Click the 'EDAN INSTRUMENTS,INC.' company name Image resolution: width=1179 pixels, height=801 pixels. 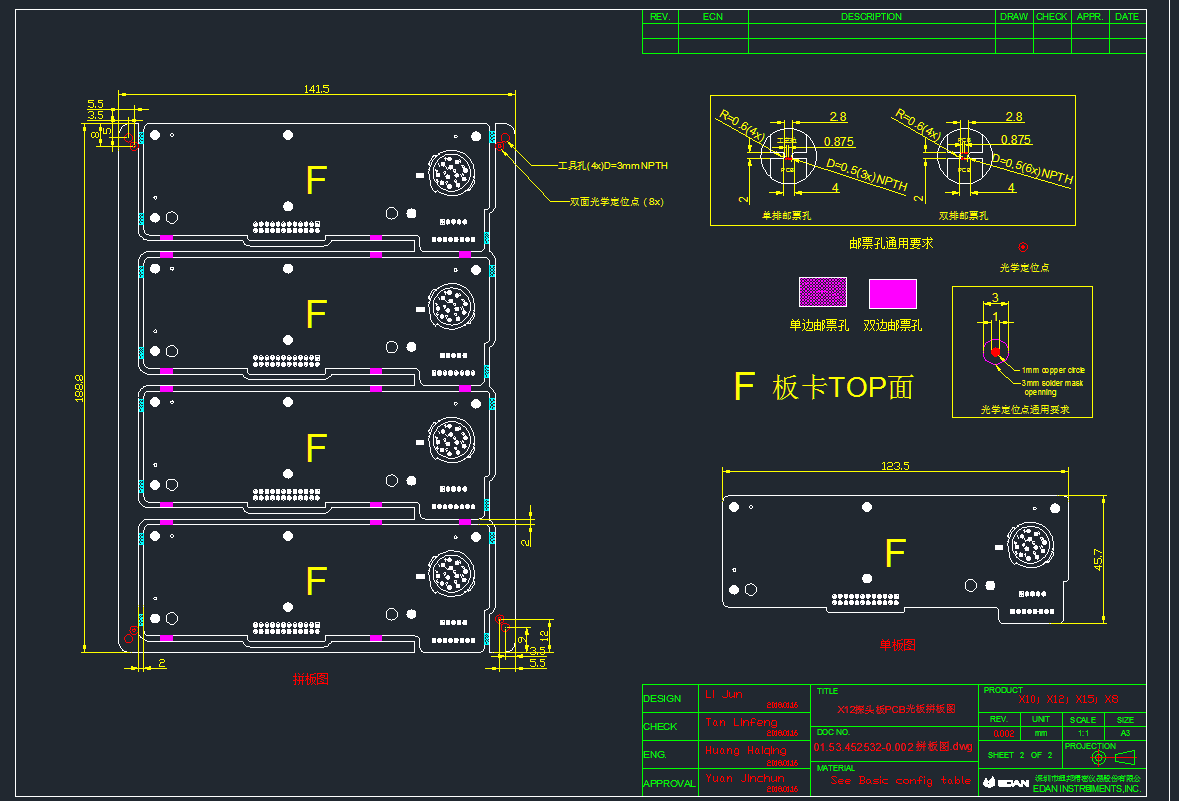tap(1087, 789)
